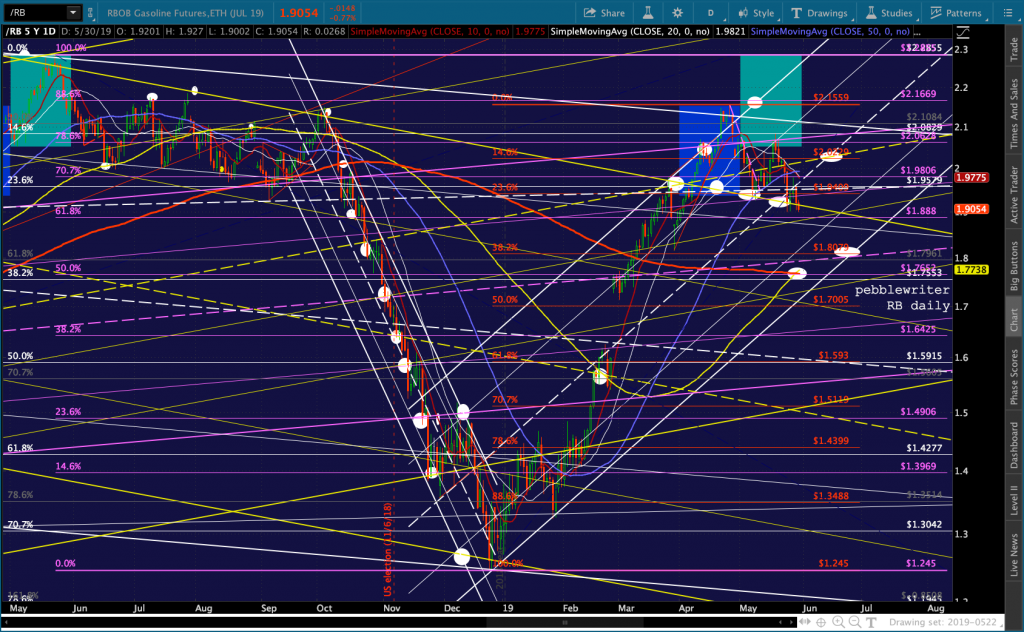Click the symbol link clip icon
The image size is (1024, 632).
click(90, 12)
